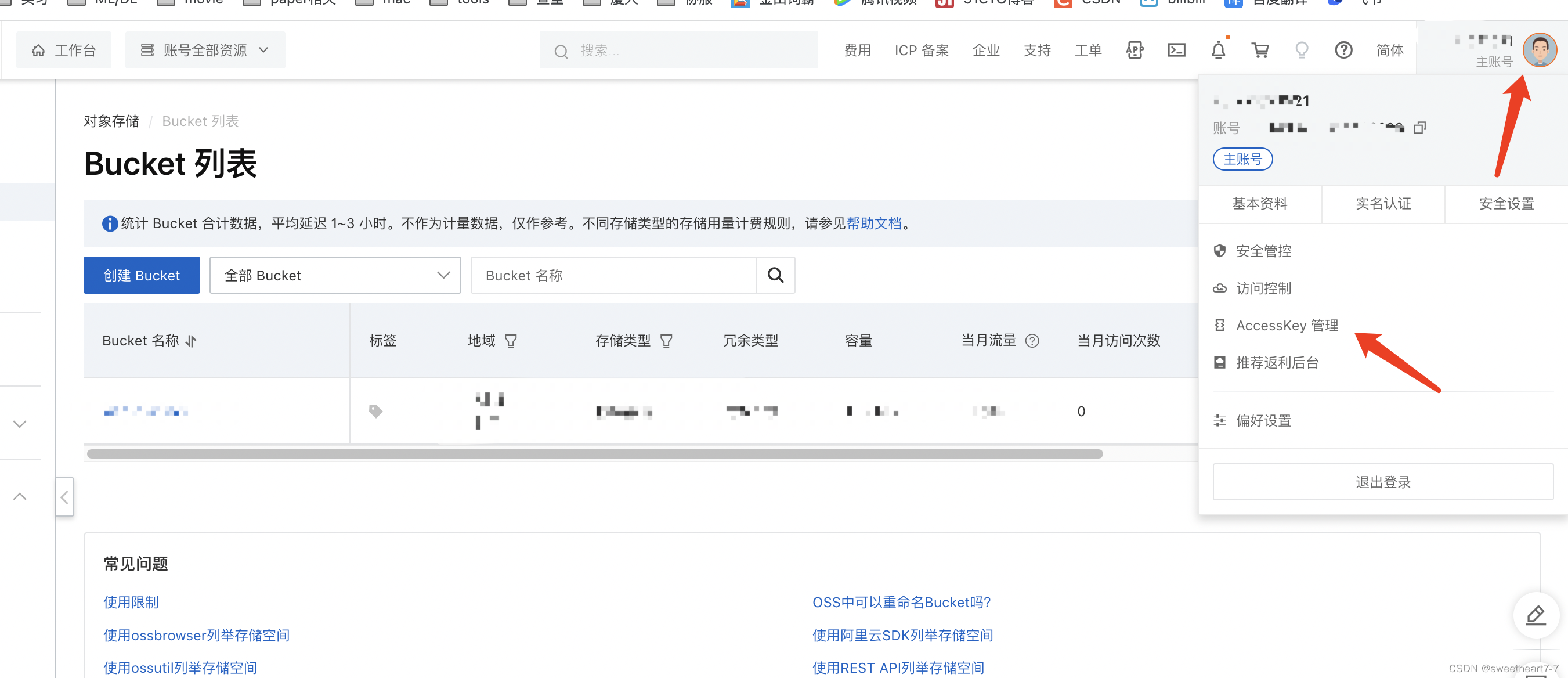Screen dimensions: 1568x678
Task: Click the 创建 Bucket button
Action: point(141,275)
